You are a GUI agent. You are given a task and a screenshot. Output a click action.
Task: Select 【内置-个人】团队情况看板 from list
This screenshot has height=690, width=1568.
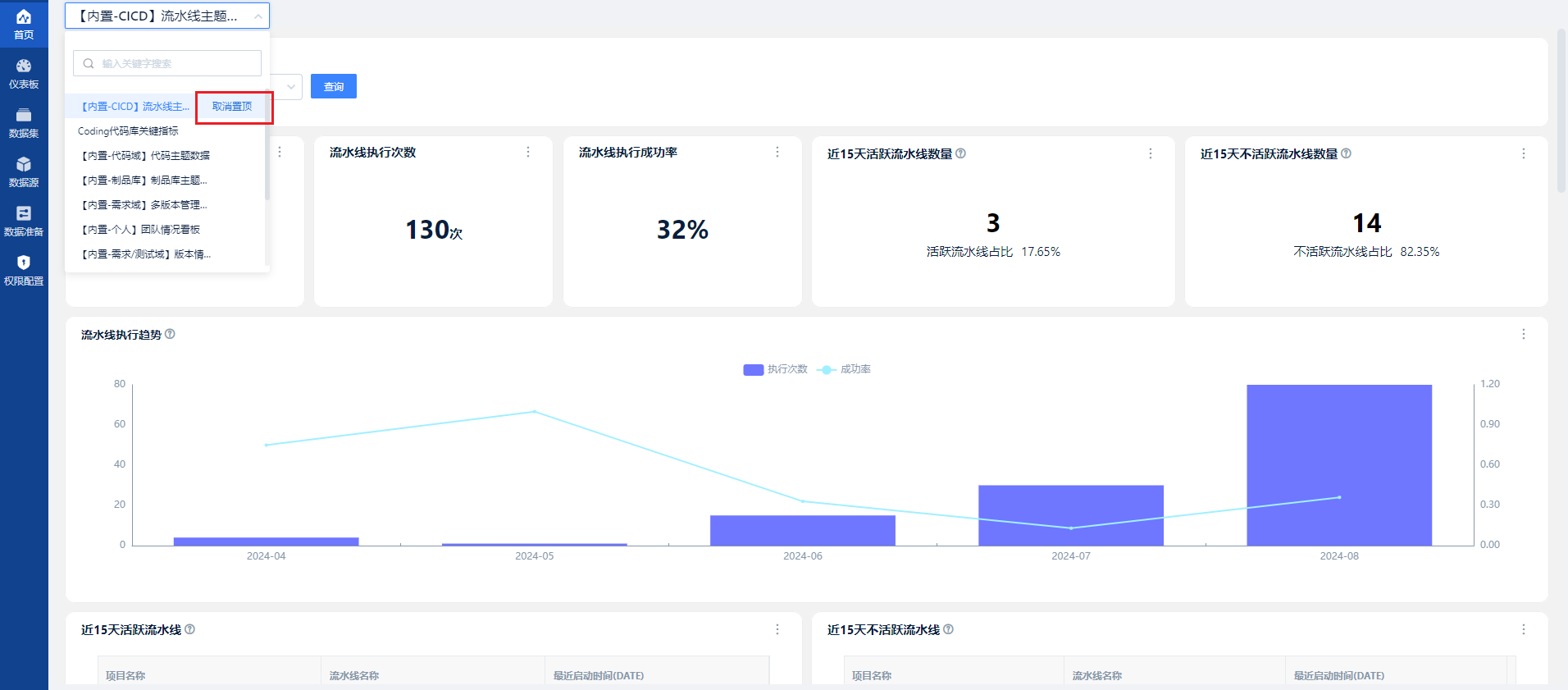(x=139, y=230)
